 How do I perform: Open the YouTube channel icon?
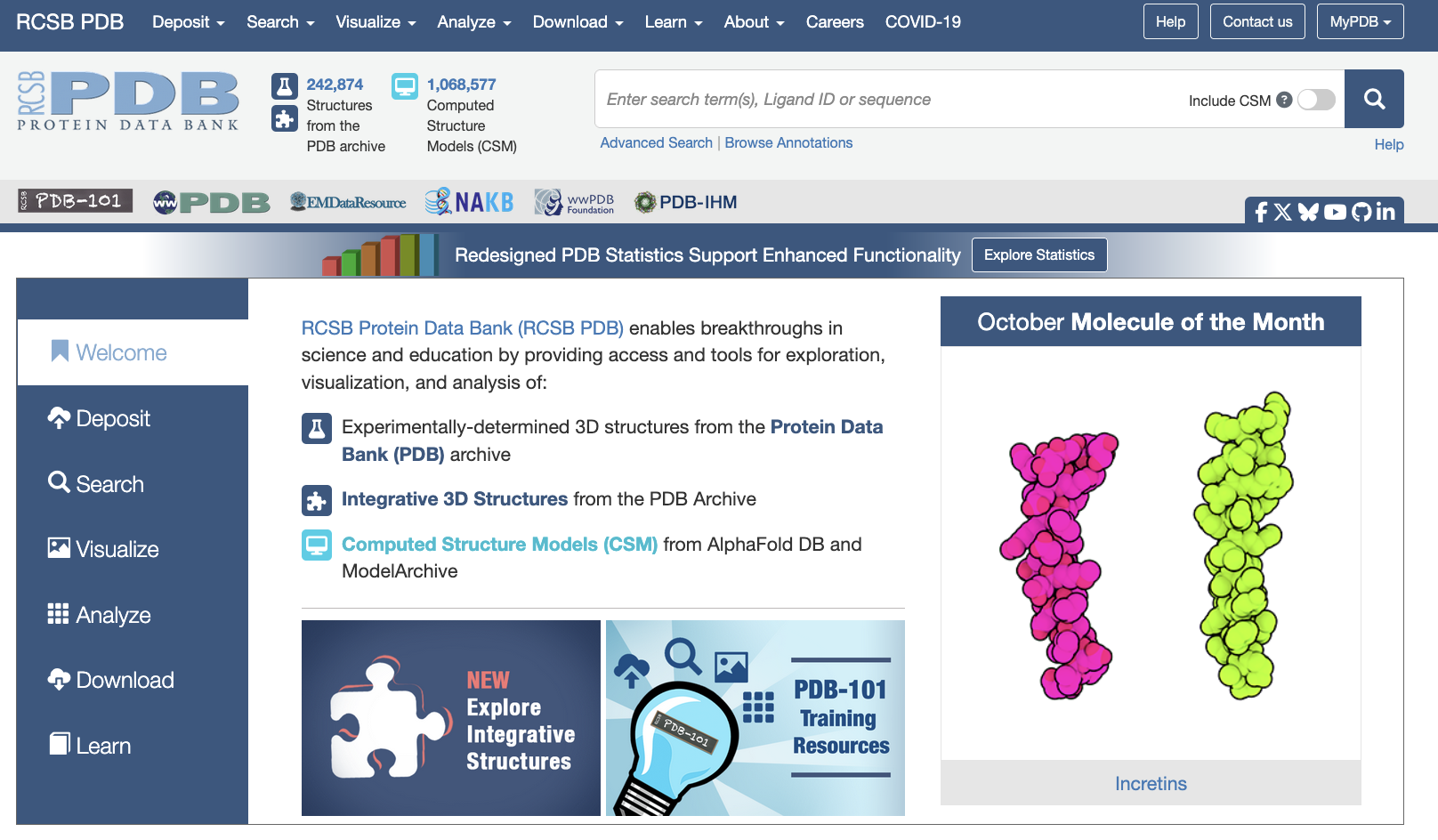pos(1335,212)
